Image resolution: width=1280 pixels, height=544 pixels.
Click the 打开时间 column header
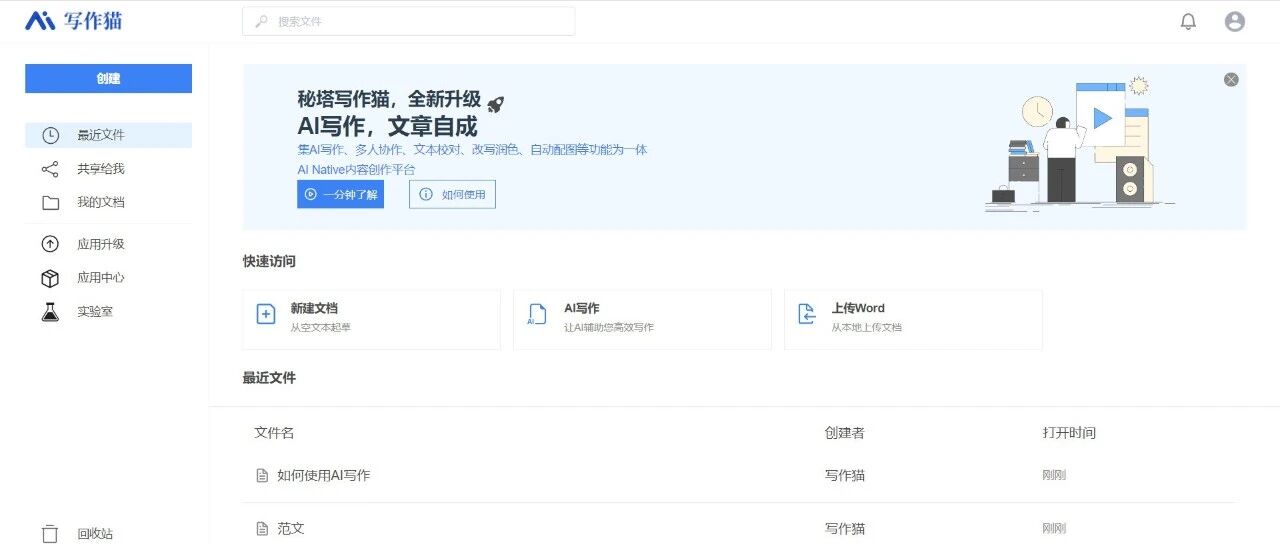coord(1069,433)
